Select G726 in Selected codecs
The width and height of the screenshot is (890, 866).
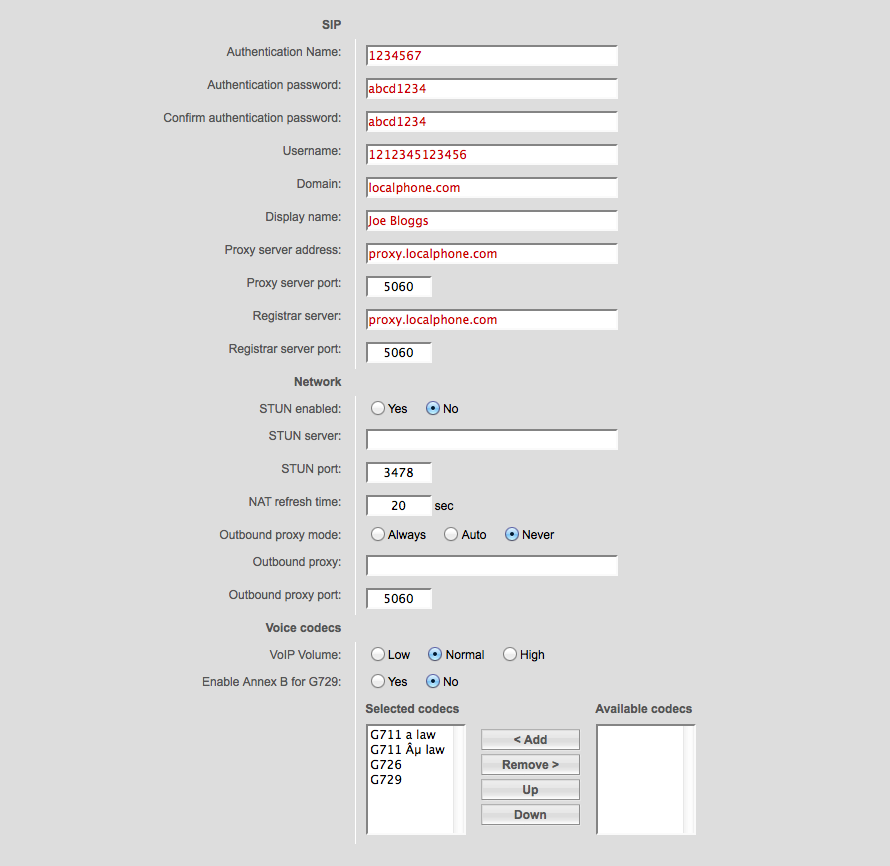pyautogui.click(x=411, y=764)
